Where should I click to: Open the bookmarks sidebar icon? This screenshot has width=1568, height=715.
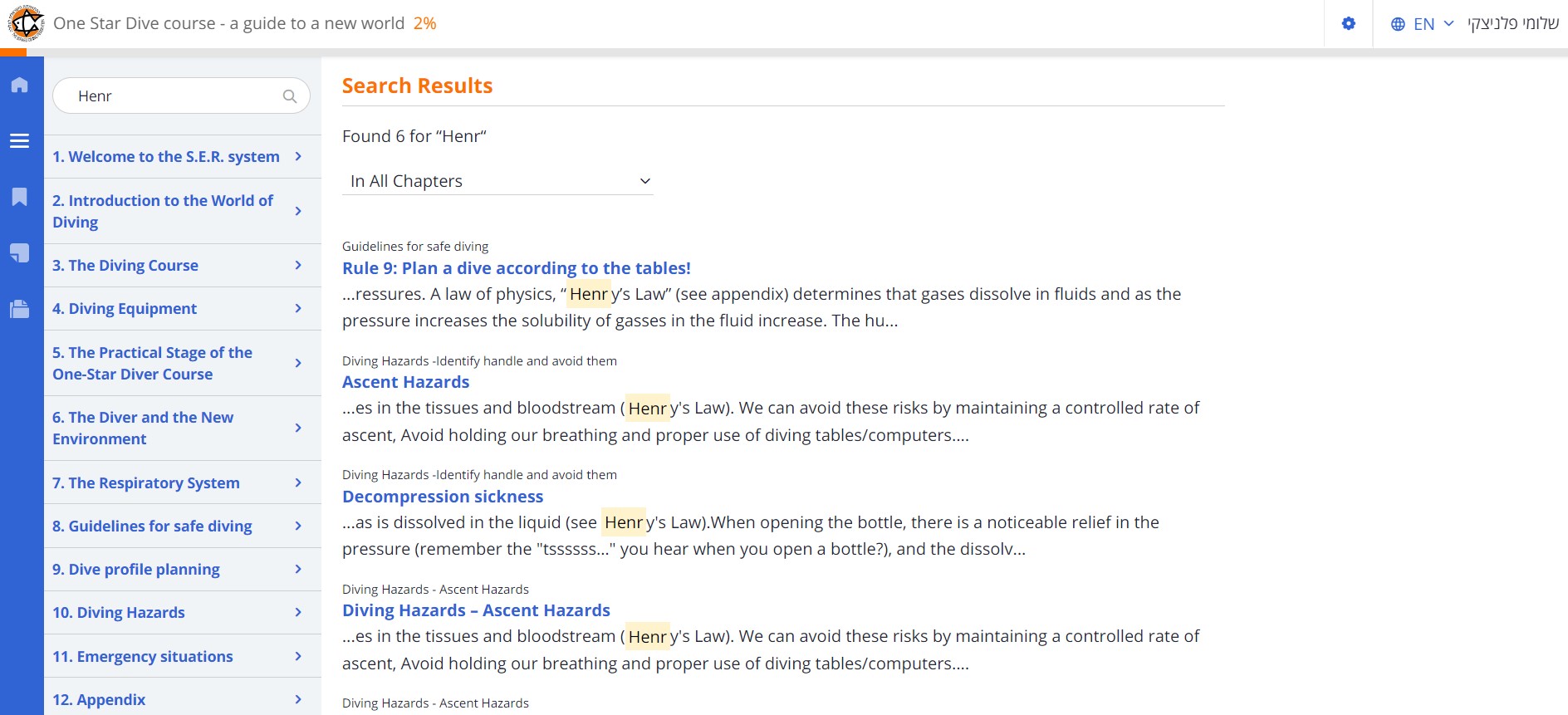click(x=20, y=197)
